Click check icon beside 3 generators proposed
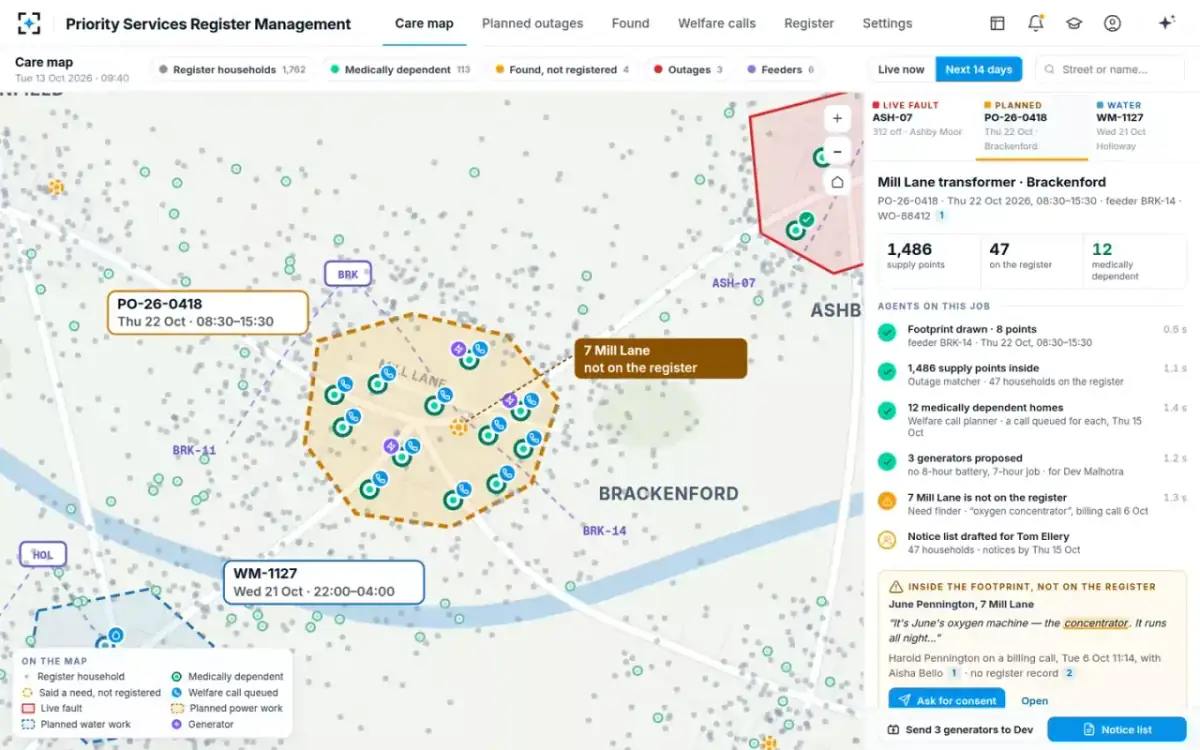 887,461
